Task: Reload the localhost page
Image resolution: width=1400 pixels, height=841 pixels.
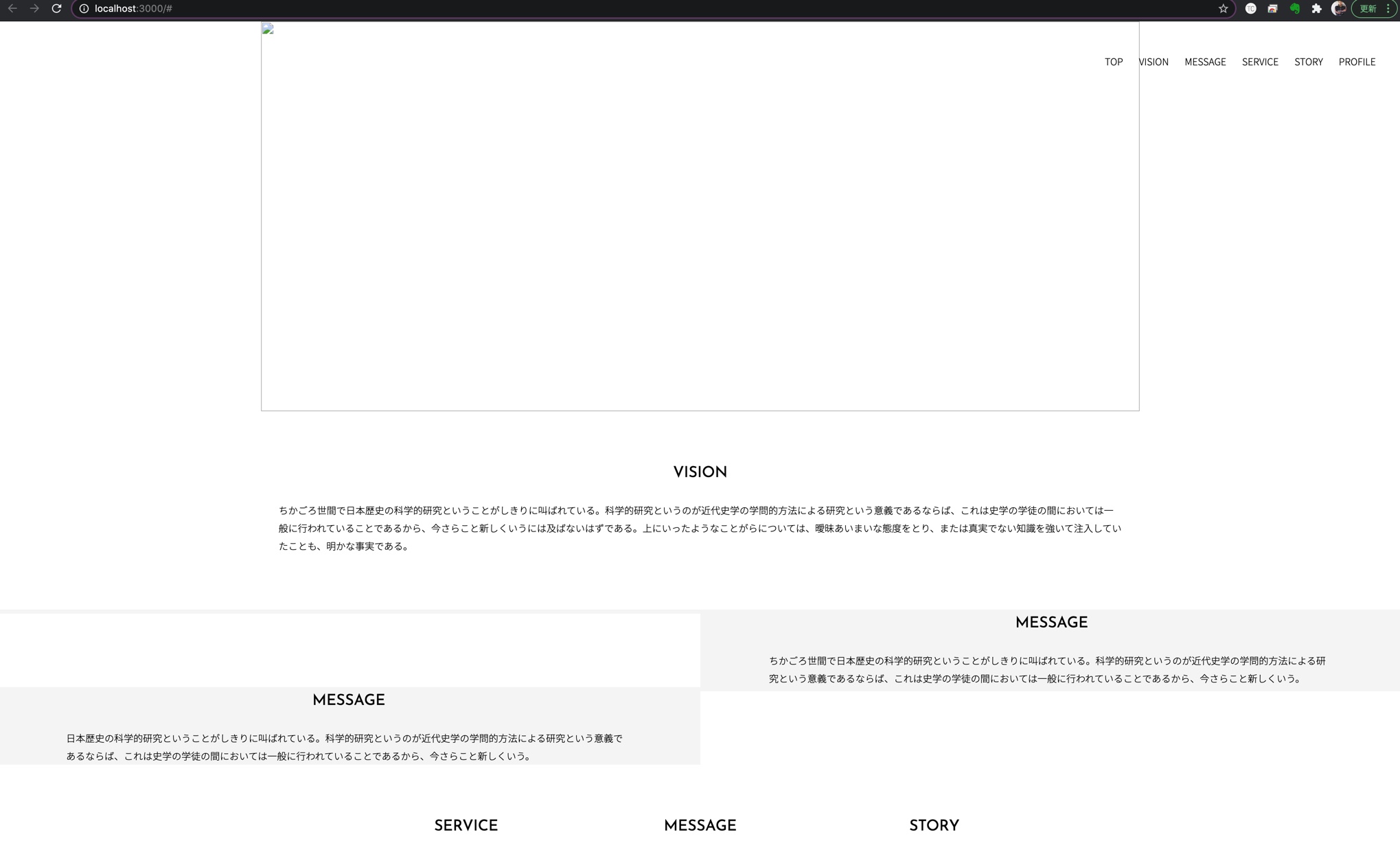Action: 56,8
